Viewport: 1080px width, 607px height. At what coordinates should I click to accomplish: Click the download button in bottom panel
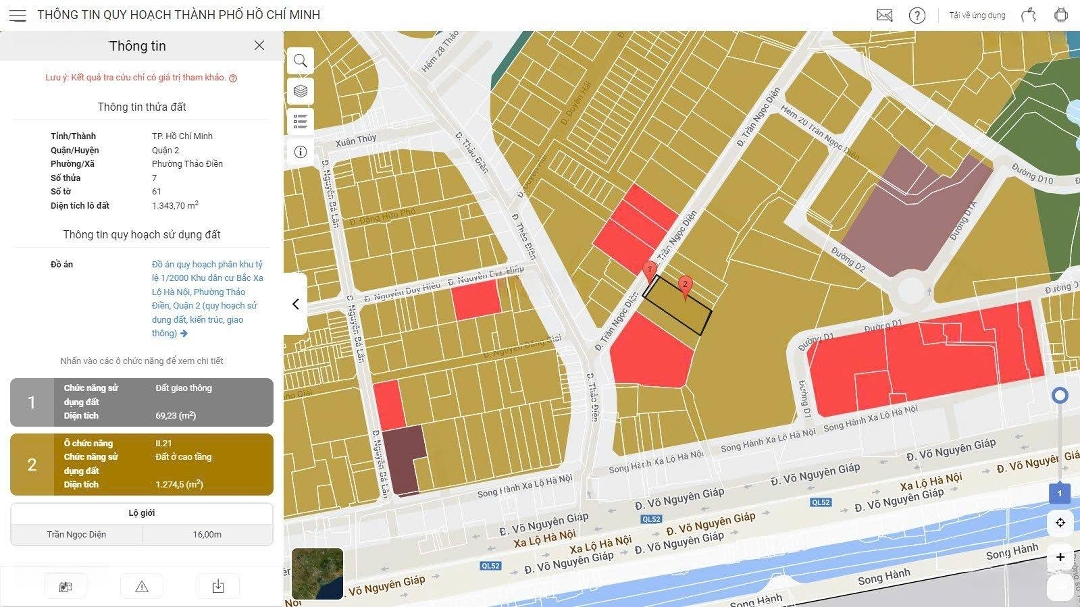coord(218,587)
